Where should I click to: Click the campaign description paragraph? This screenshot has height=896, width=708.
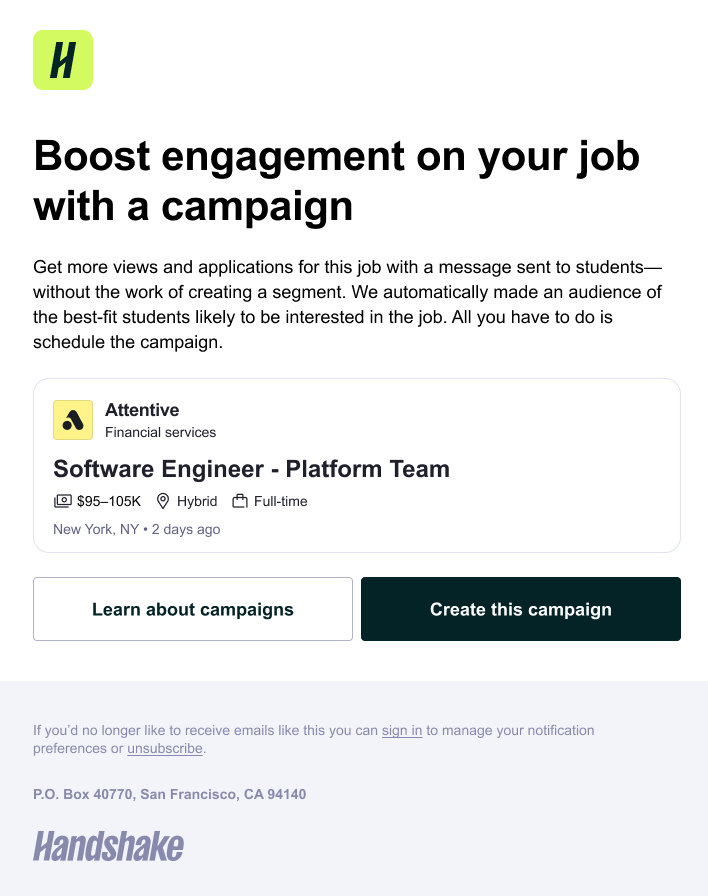click(x=347, y=305)
